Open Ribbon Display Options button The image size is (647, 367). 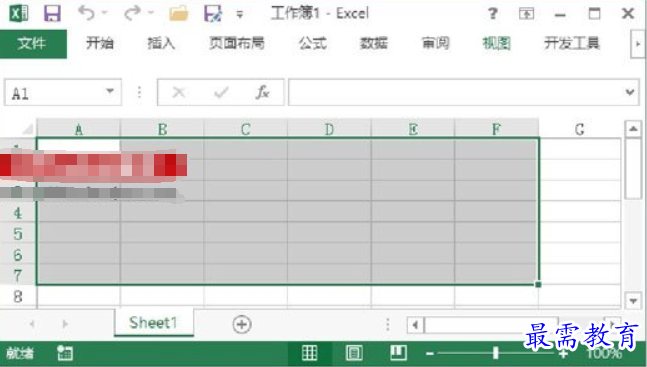click(x=526, y=14)
